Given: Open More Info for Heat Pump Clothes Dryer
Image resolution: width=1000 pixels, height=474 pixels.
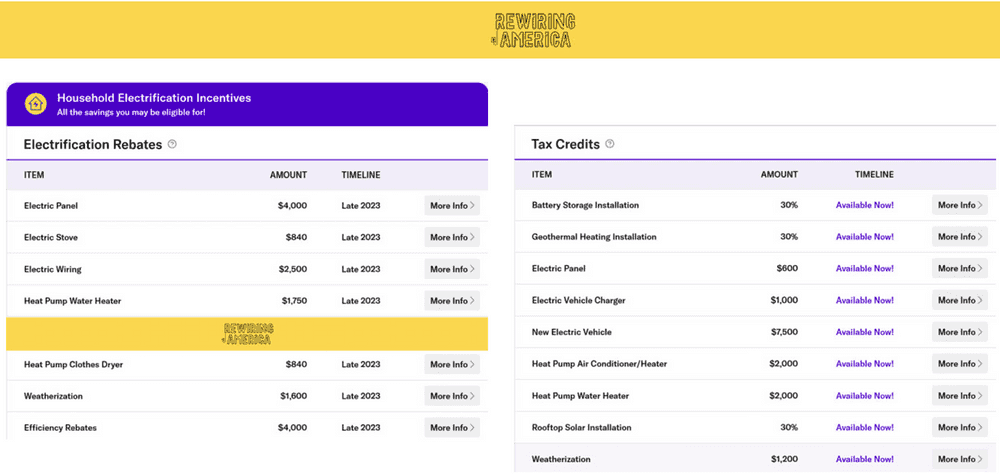Looking at the screenshot, I should (x=452, y=364).
